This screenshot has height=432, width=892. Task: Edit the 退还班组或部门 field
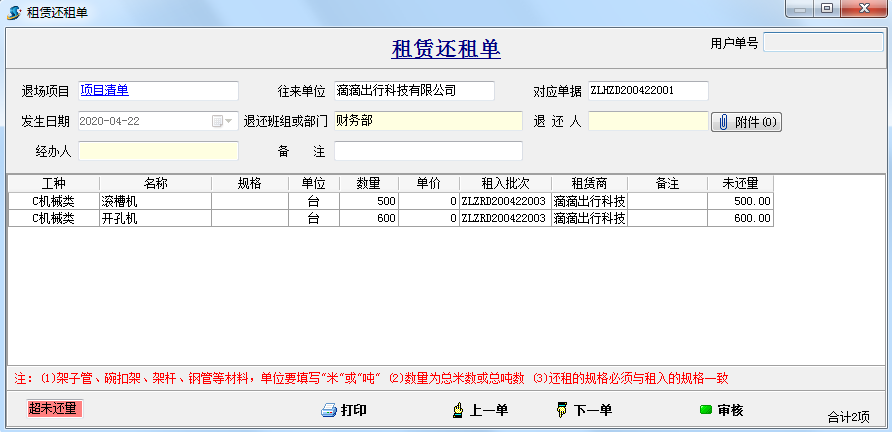point(427,121)
